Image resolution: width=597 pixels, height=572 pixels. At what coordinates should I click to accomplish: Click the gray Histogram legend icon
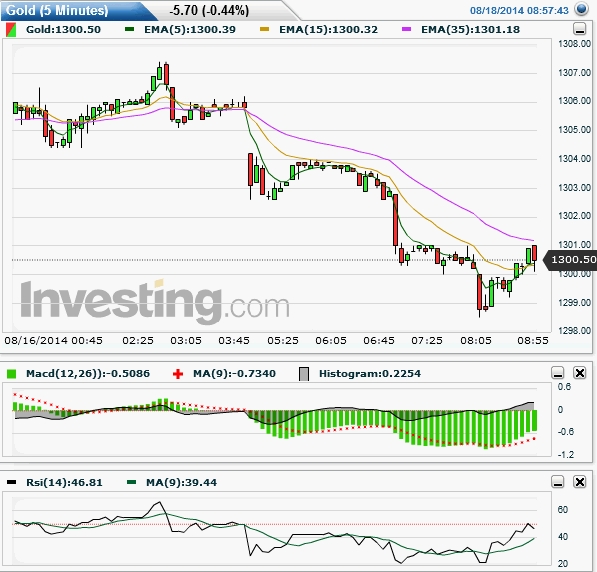304,374
